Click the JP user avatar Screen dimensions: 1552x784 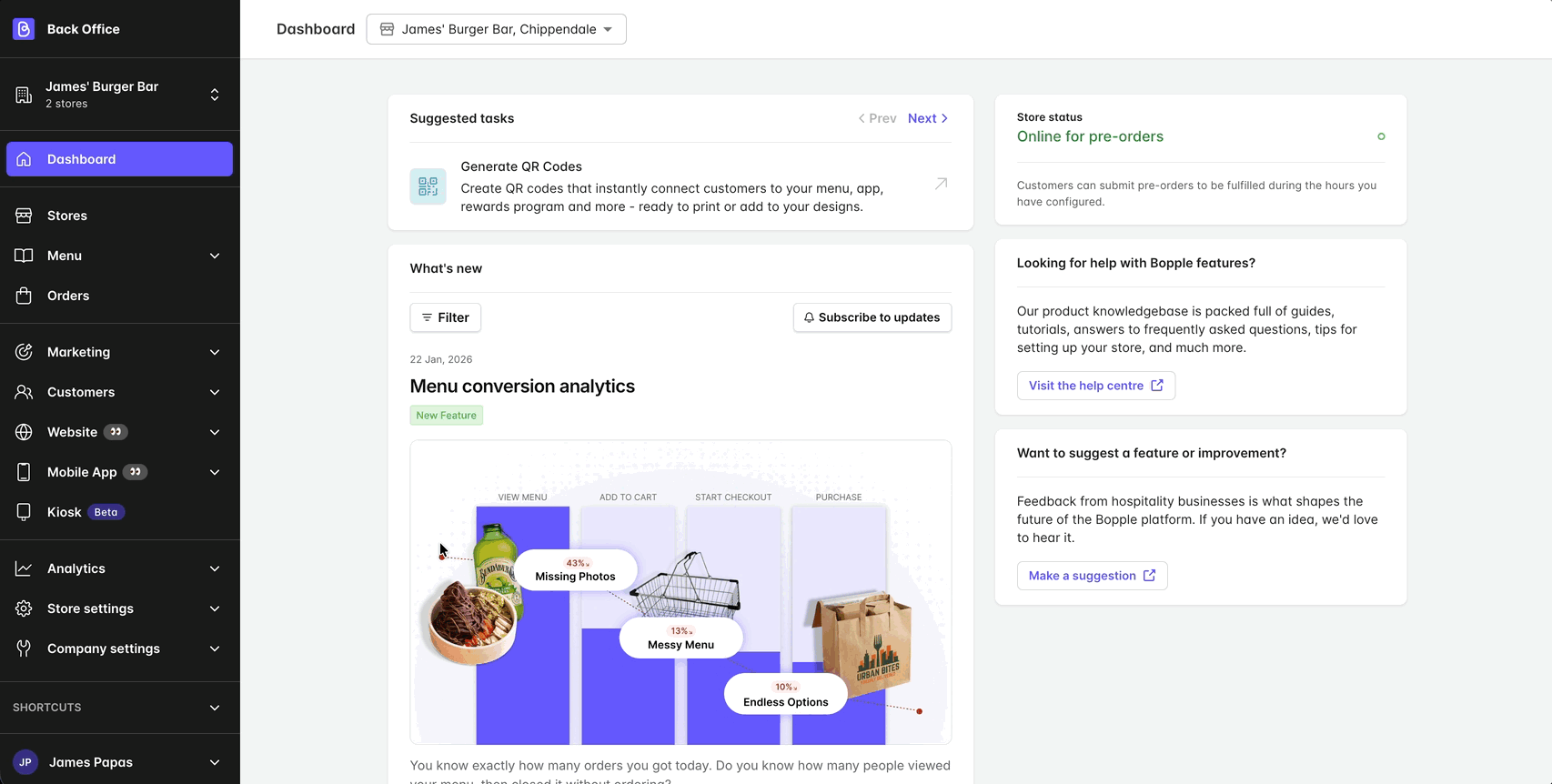click(25, 762)
